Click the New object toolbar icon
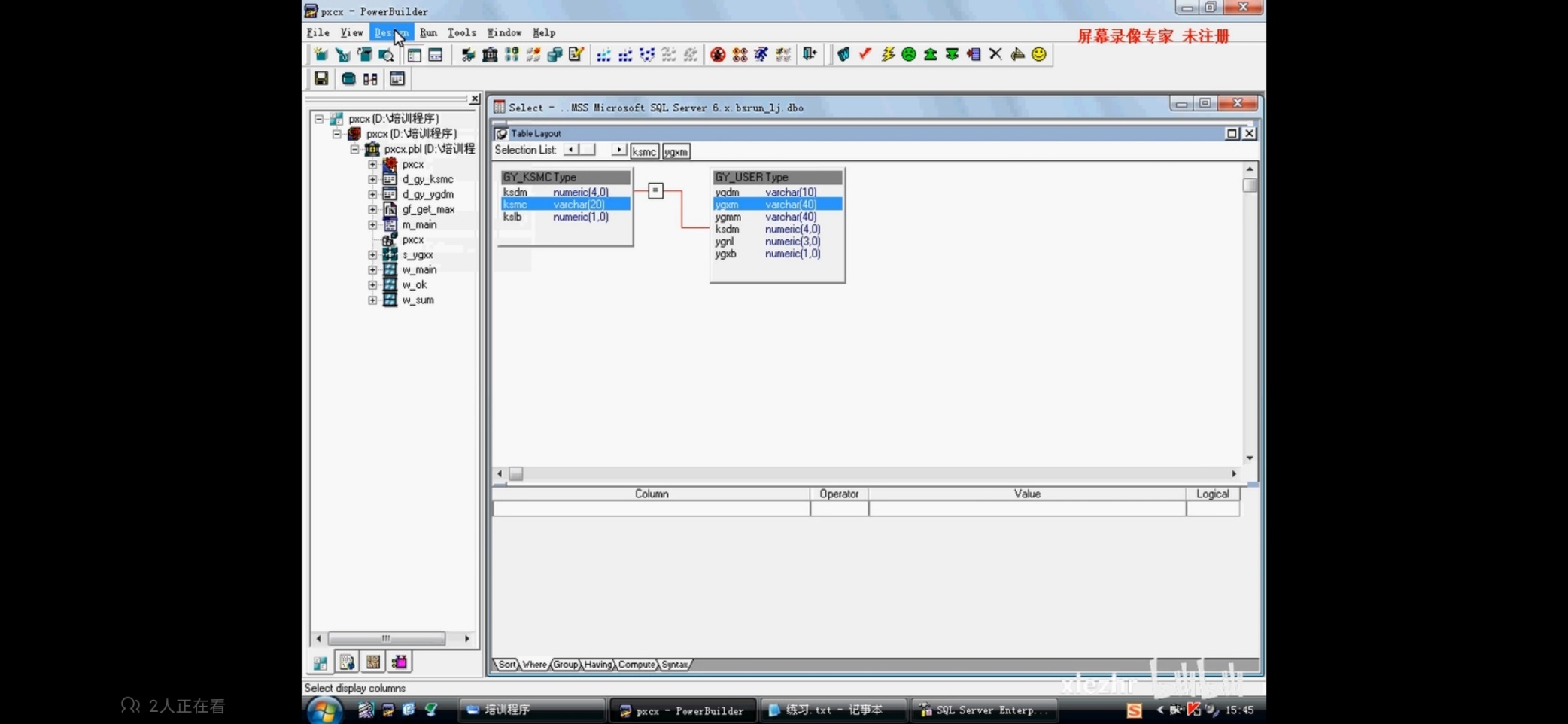Screen dimensions: 1568x724 (321, 54)
